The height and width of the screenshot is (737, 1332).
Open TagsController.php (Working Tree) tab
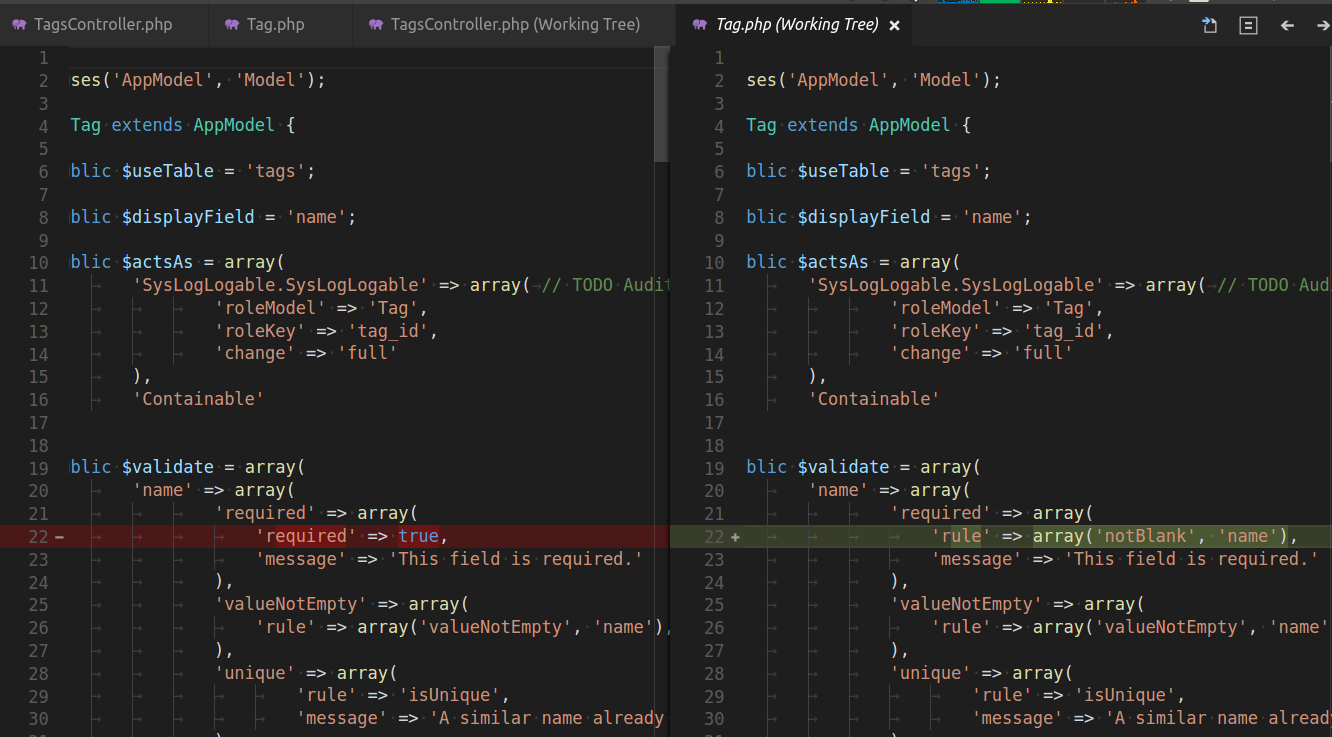[515, 24]
